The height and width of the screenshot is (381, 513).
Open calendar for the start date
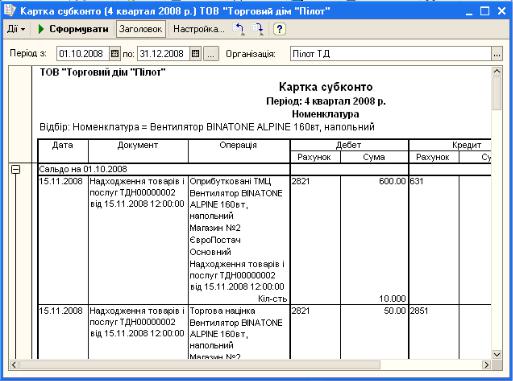(114, 54)
